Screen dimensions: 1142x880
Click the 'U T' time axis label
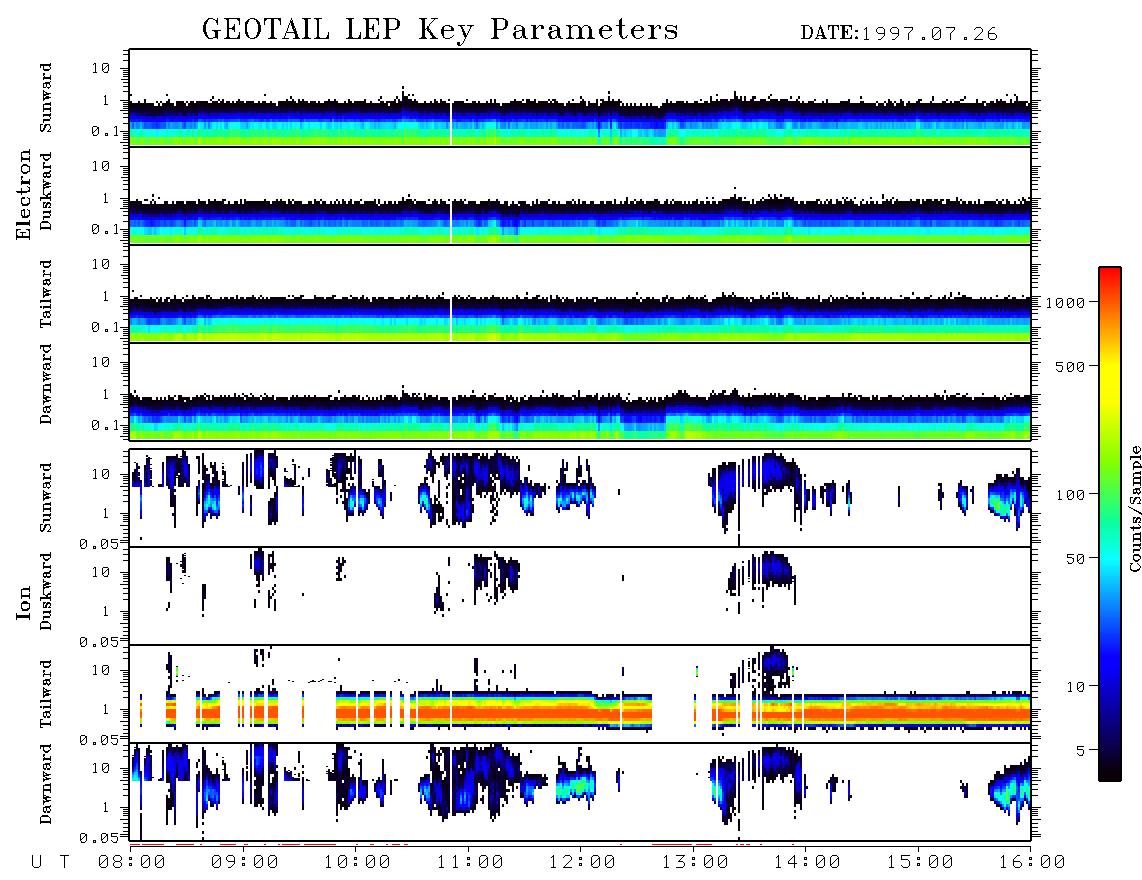50,863
